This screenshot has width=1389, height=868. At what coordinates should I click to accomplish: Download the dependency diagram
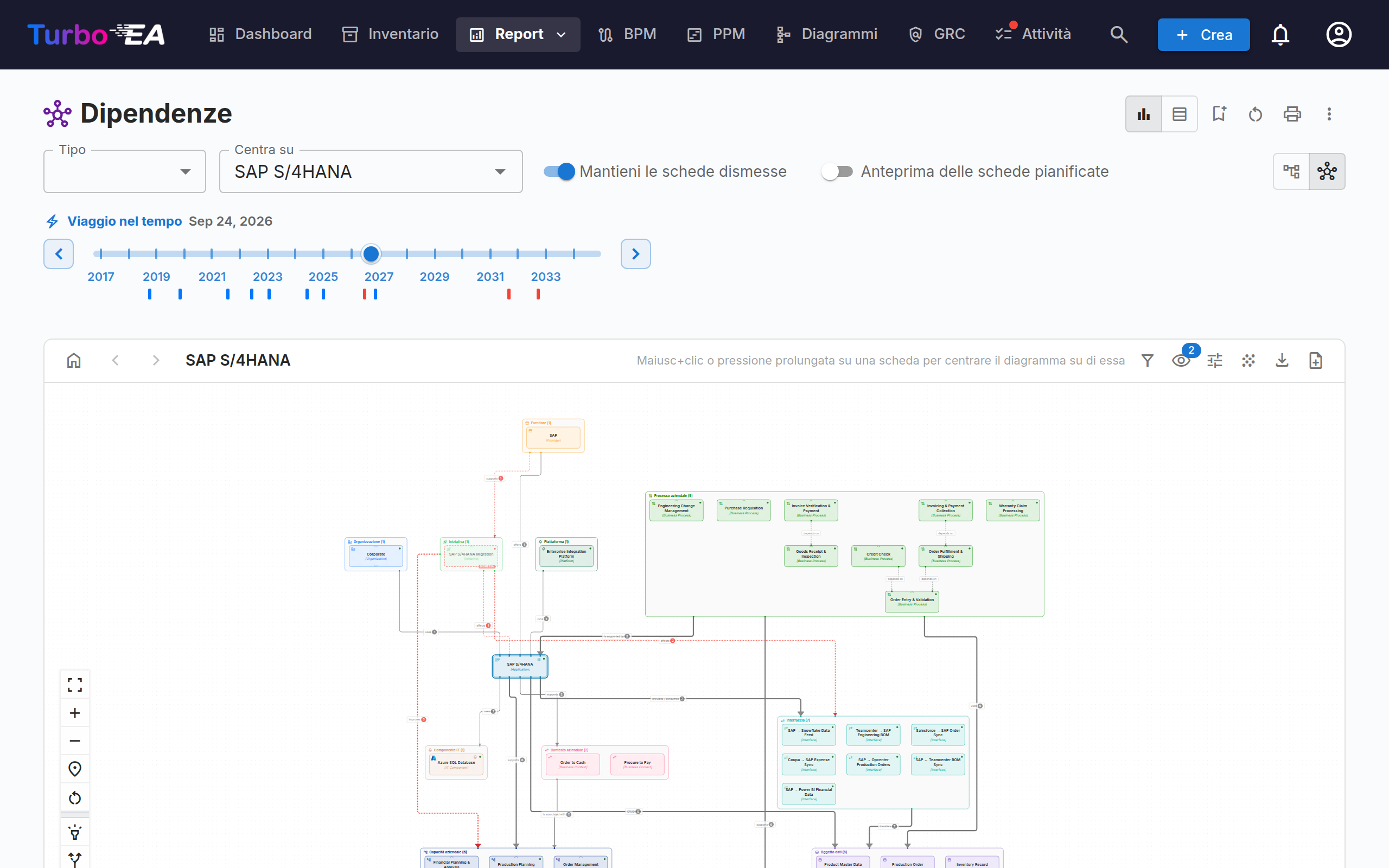tap(1282, 361)
